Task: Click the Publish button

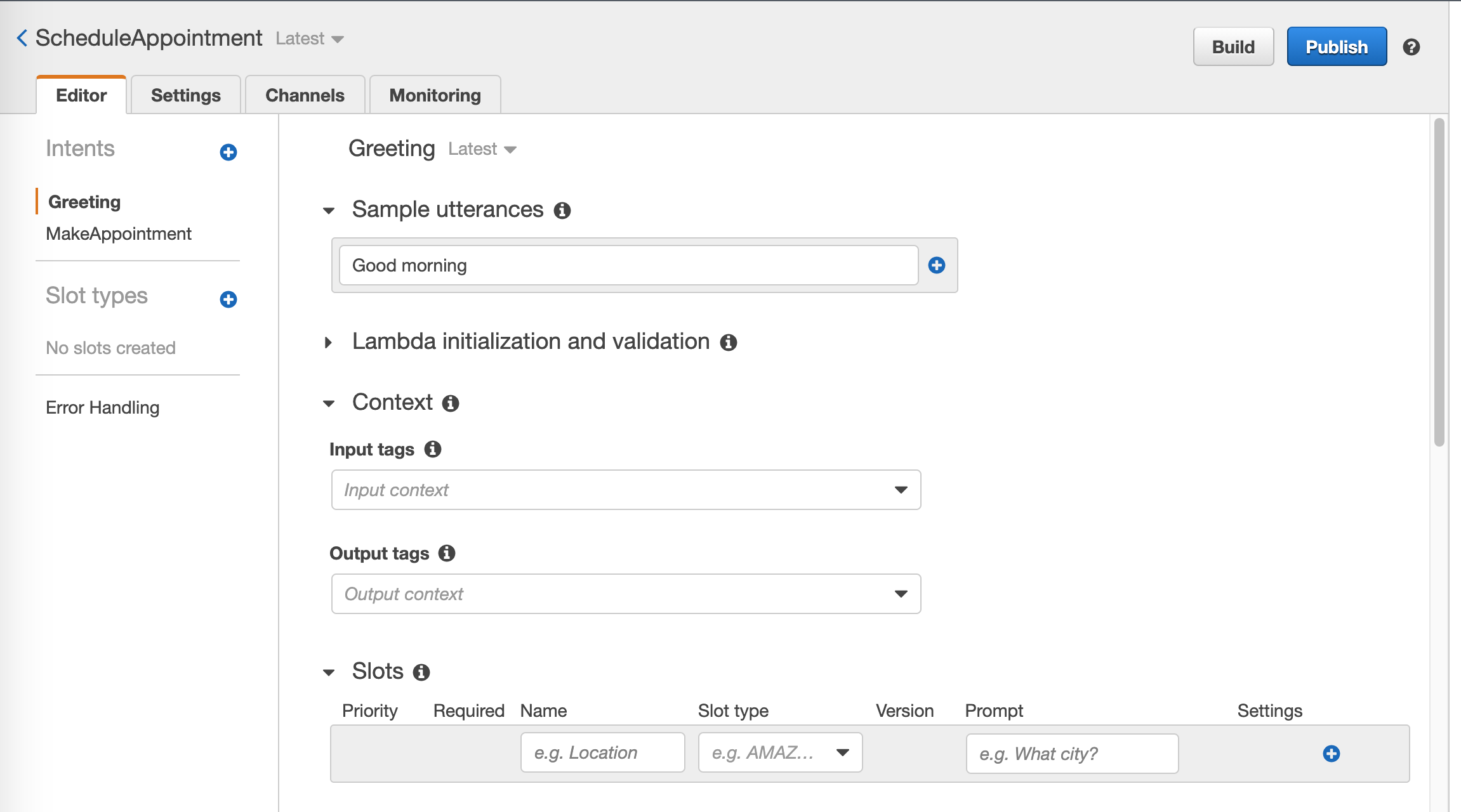Action: (1337, 47)
